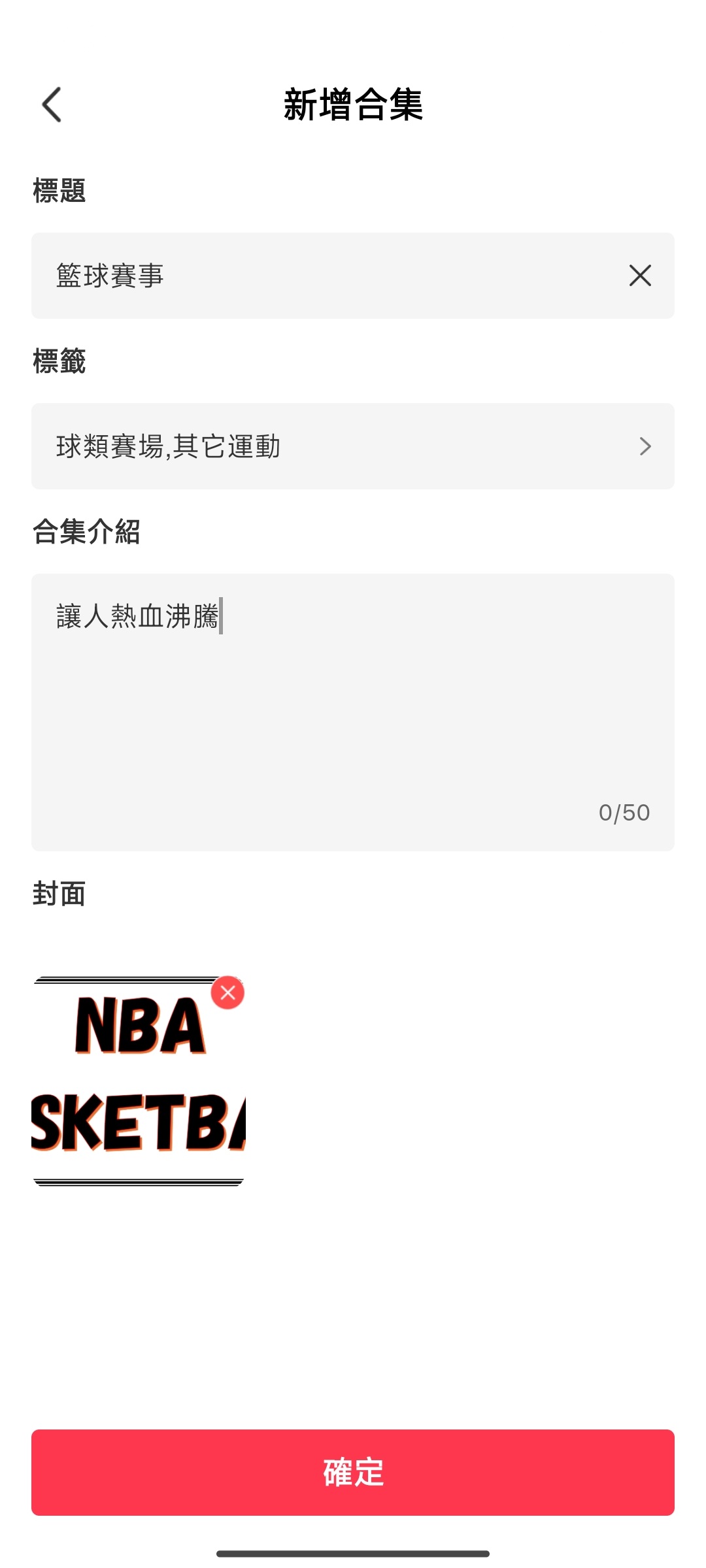Image resolution: width=706 pixels, height=1568 pixels.
Task: Tap the 確定 confirm button
Action: (353, 1473)
